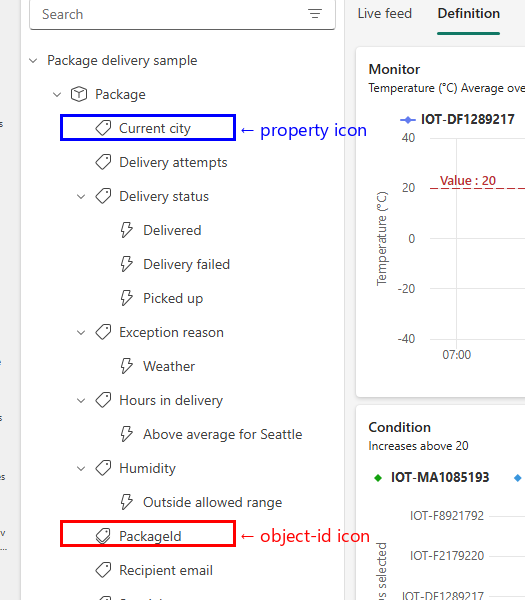Open the Definition tab
The height and width of the screenshot is (600, 525).
point(469,14)
